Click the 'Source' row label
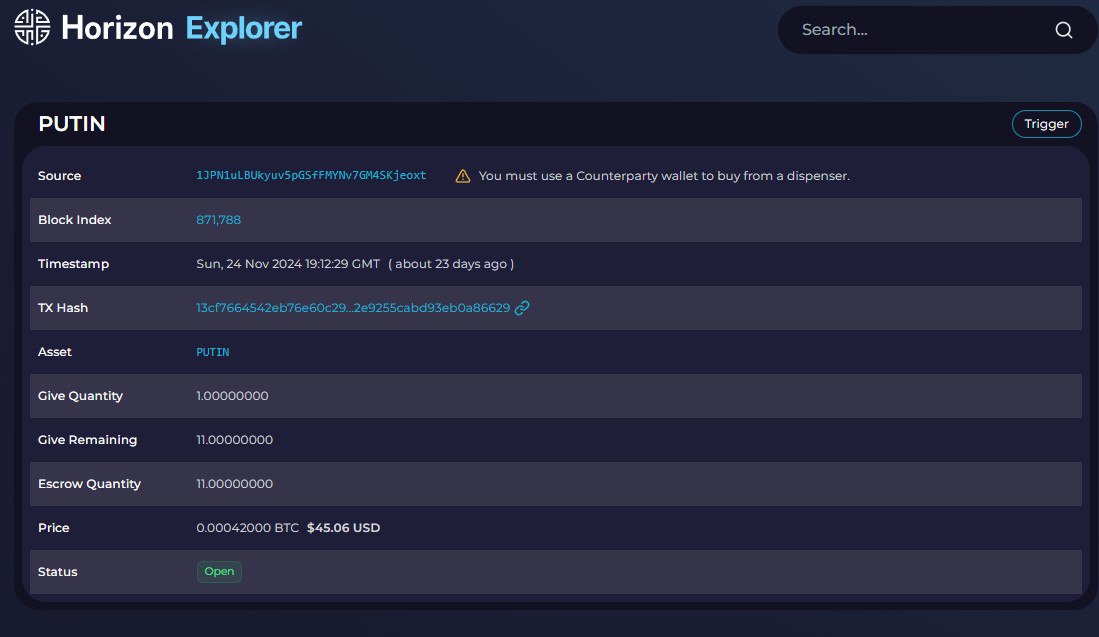The width and height of the screenshot is (1099, 637). tap(60, 176)
